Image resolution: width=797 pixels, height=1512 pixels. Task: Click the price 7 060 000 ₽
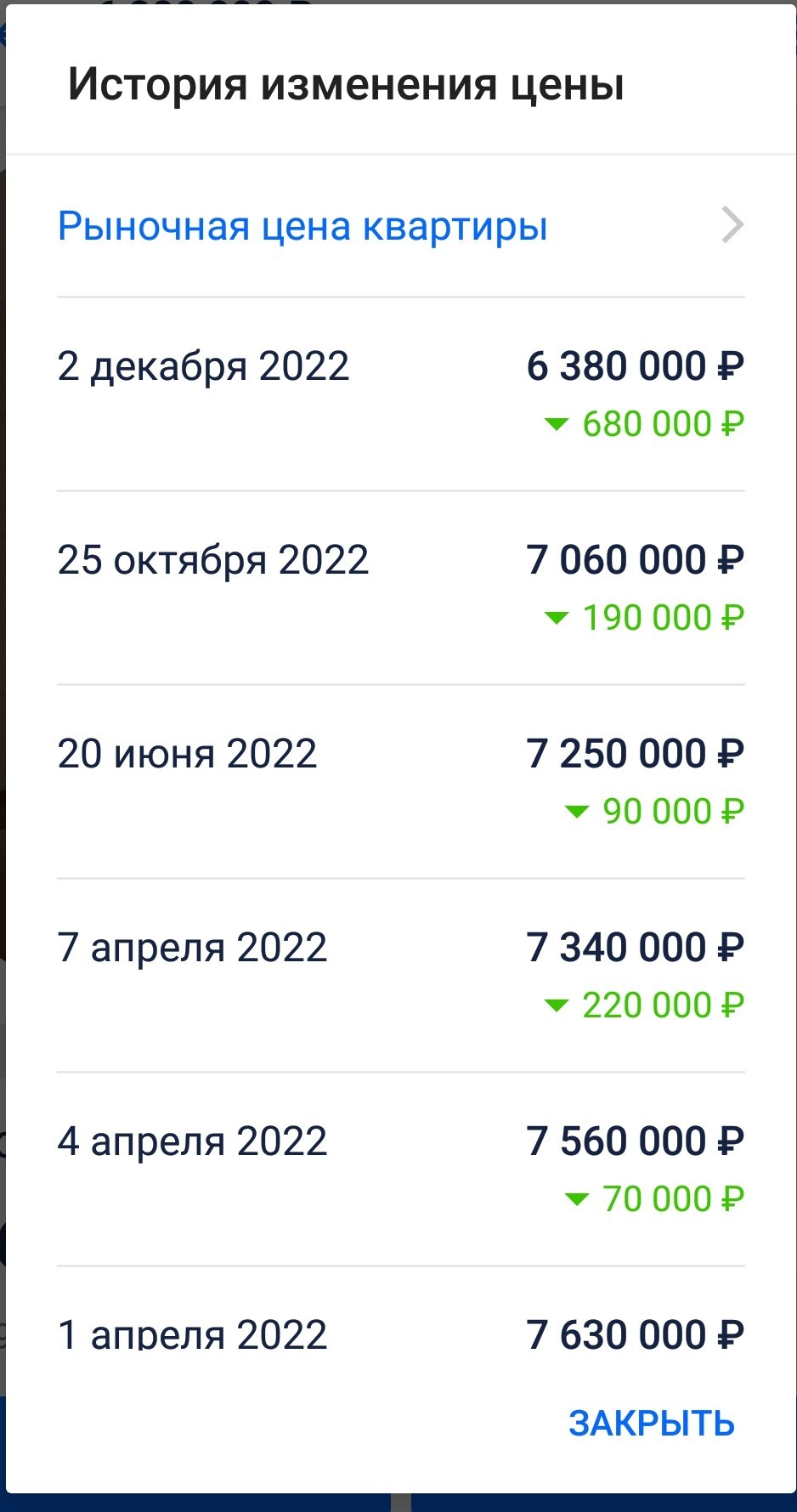coord(636,560)
